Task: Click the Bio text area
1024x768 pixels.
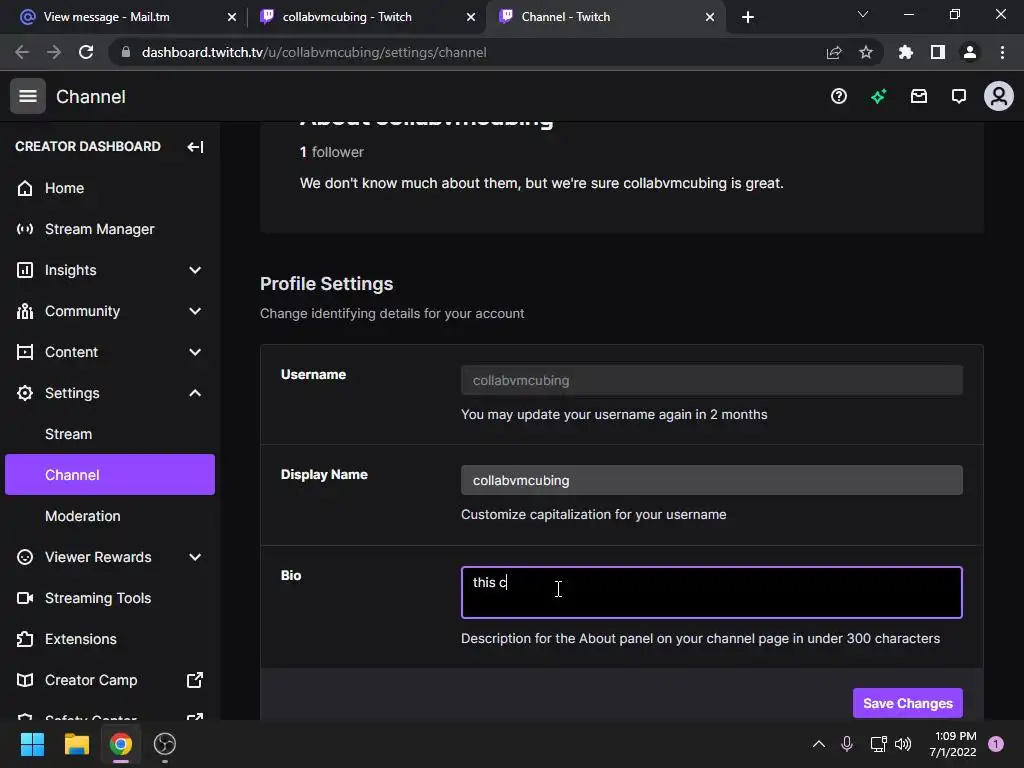Action: 711,592
